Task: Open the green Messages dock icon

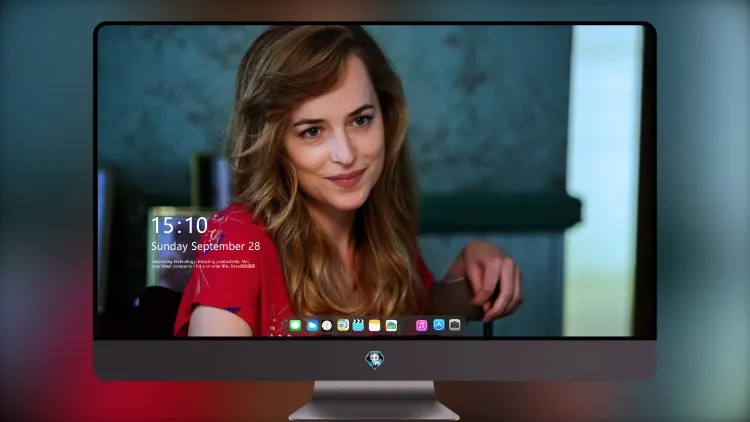Action: click(x=295, y=325)
